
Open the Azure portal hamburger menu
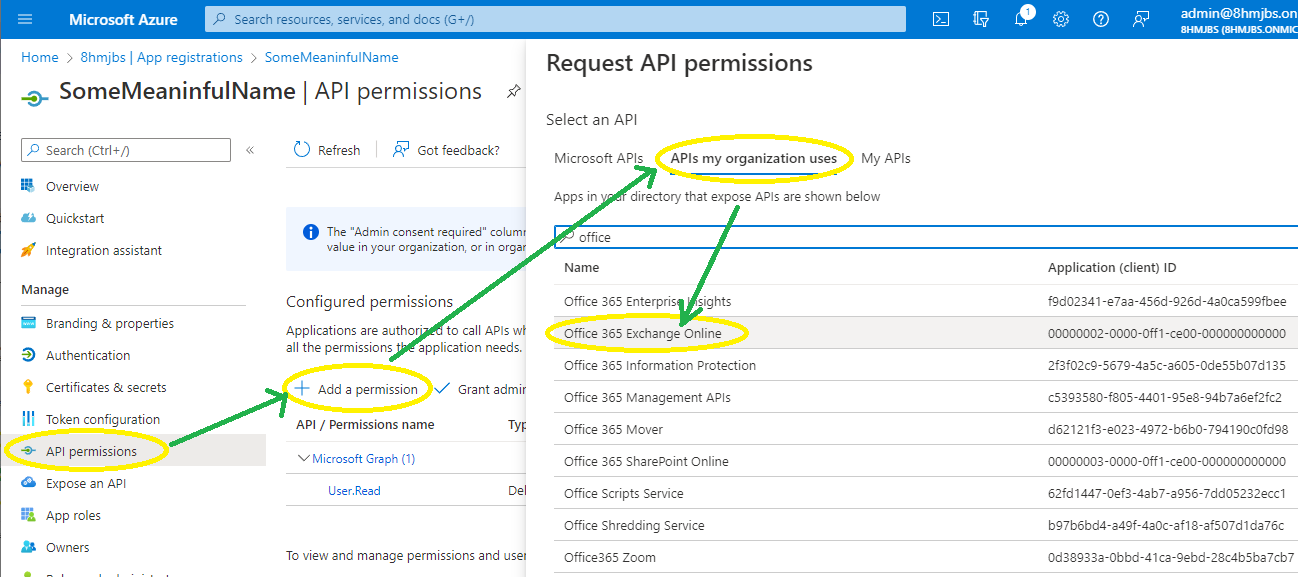(25, 19)
